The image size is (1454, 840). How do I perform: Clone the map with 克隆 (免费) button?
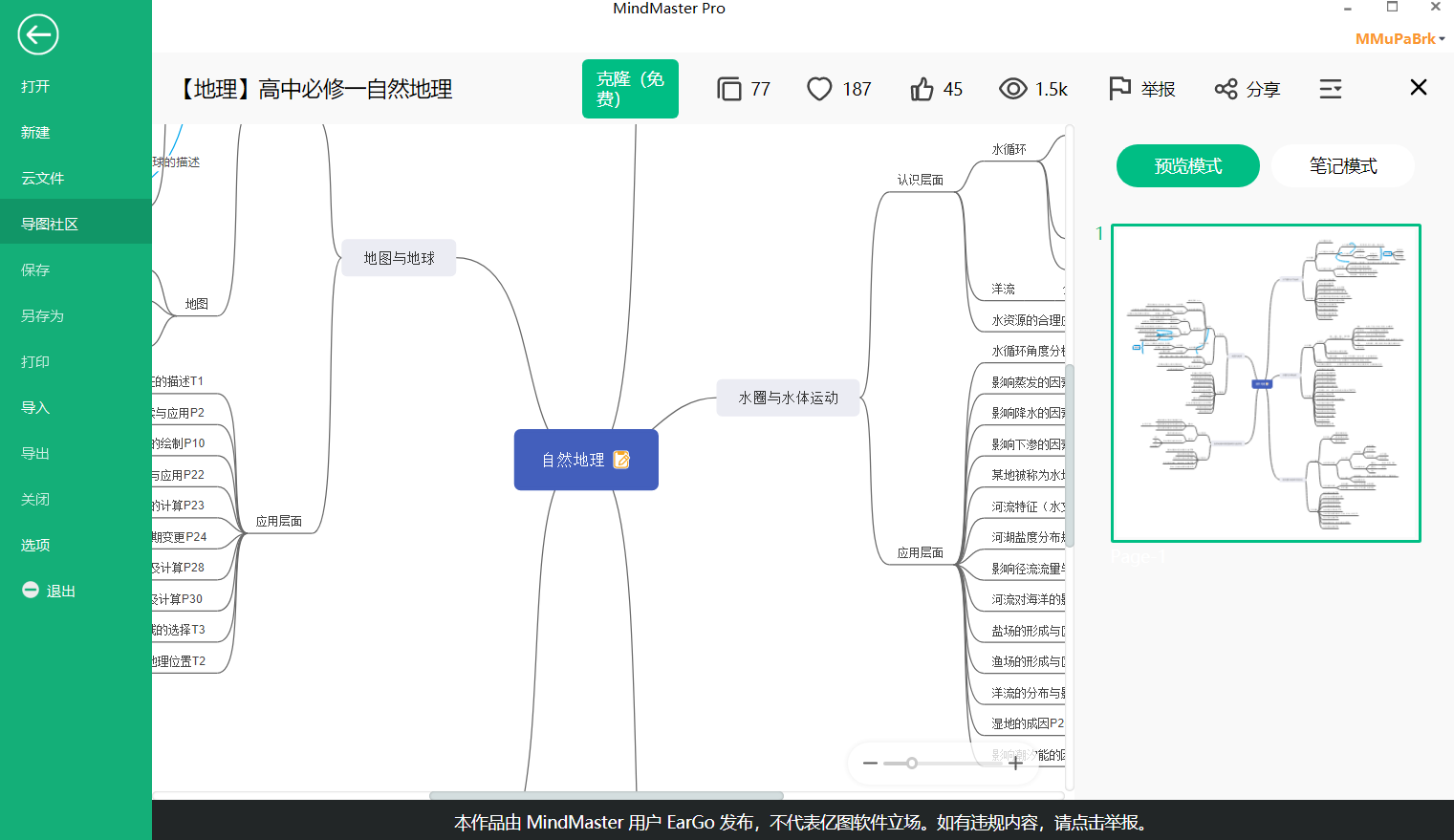click(630, 89)
